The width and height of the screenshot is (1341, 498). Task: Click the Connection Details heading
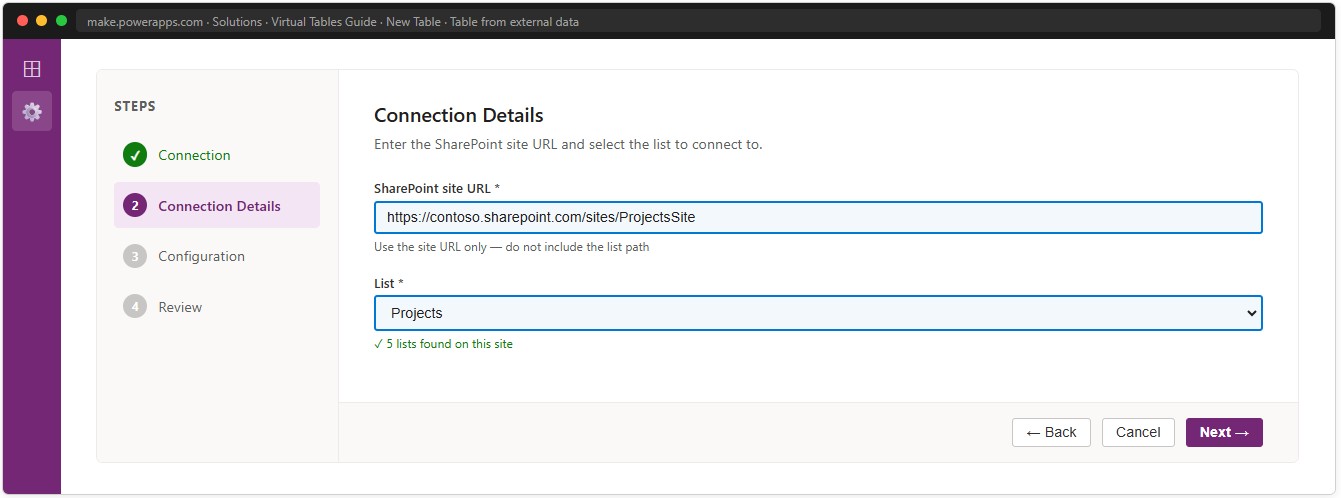click(459, 115)
